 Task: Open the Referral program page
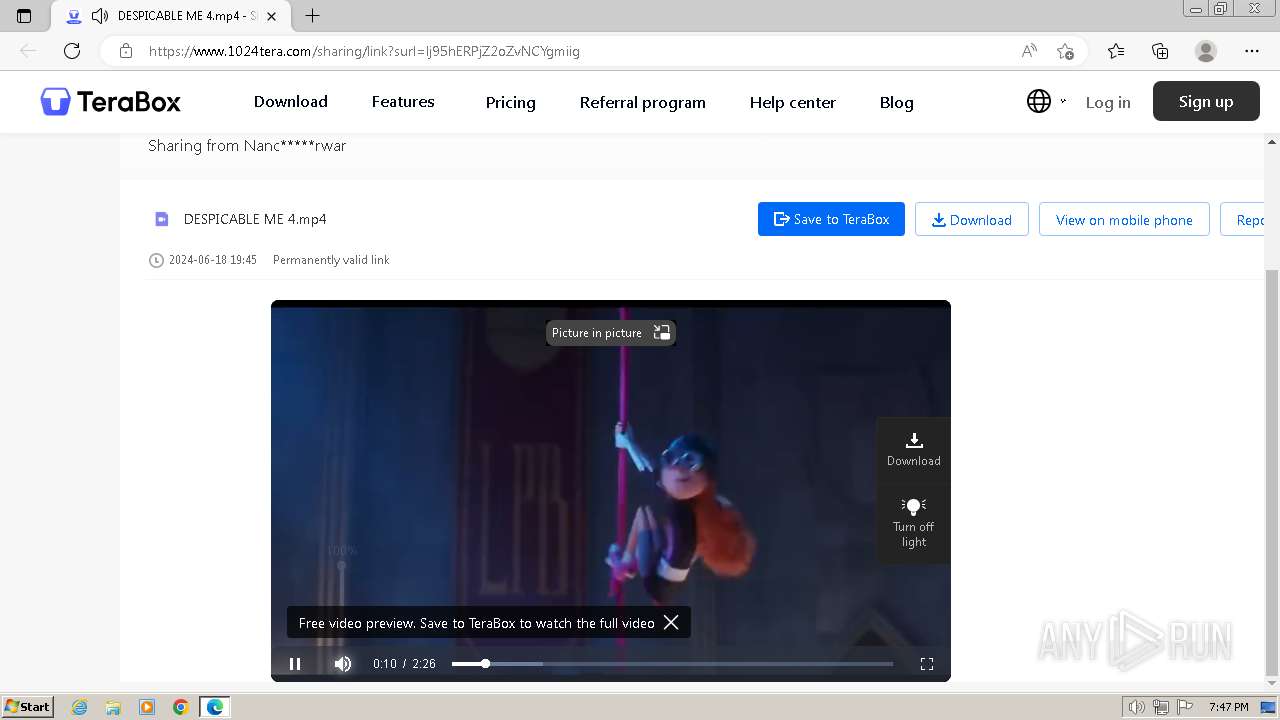coord(643,102)
